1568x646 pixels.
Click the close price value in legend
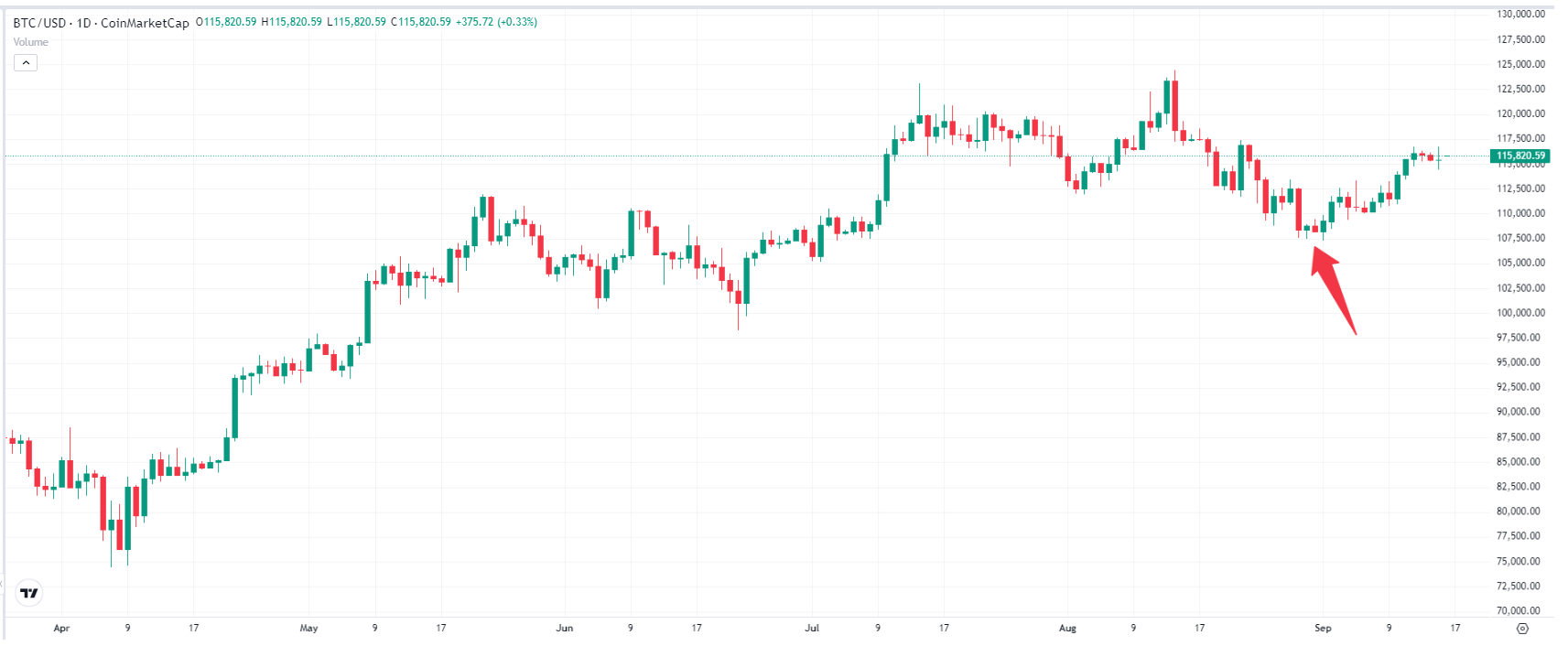point(424,22)
